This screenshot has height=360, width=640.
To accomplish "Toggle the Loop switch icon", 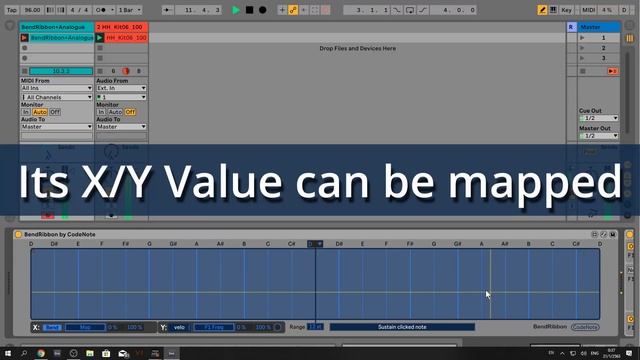I will 410,10.
